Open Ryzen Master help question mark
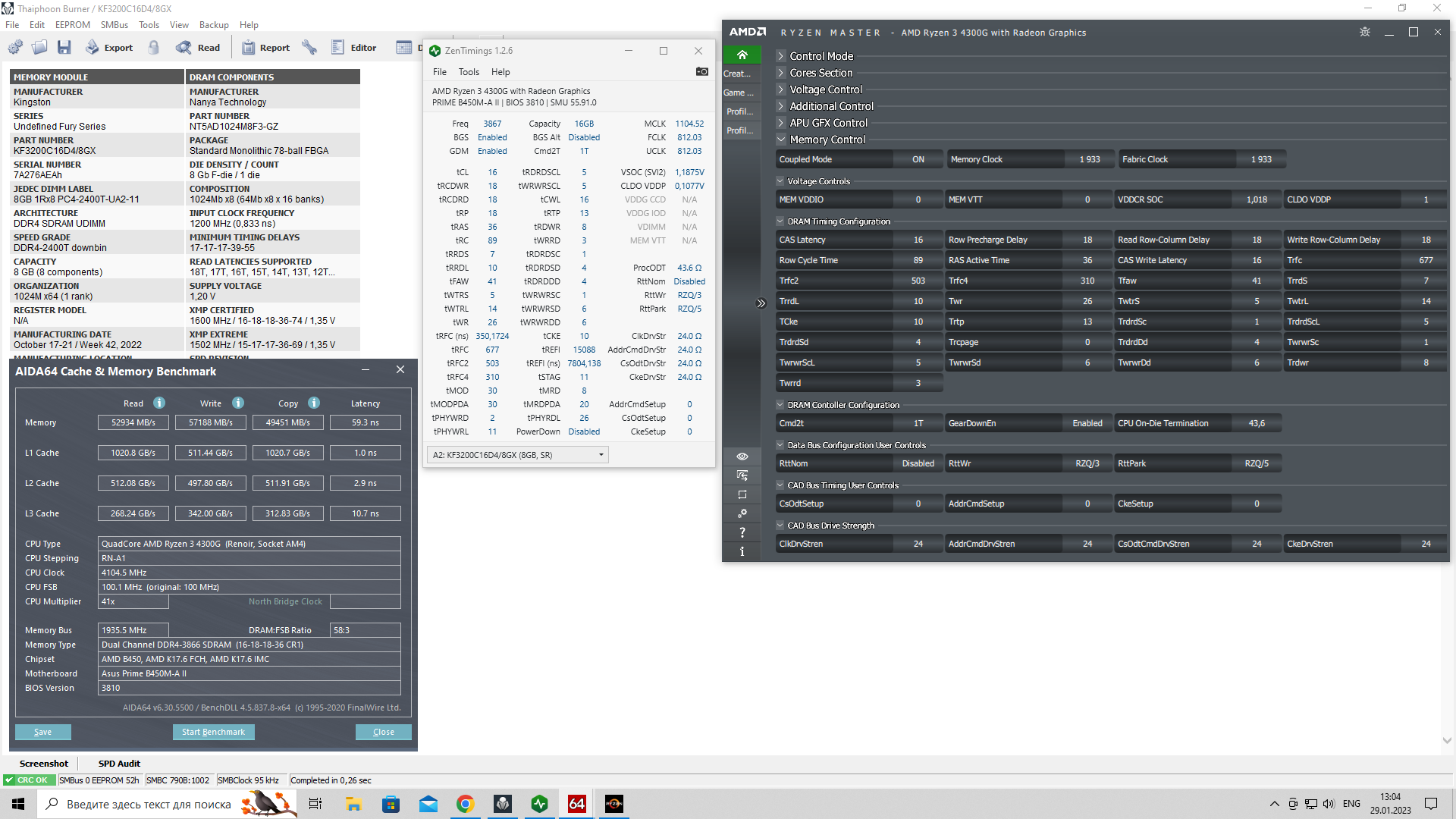The height and width of the screenshot is (819, 1456). click(742, 532)
